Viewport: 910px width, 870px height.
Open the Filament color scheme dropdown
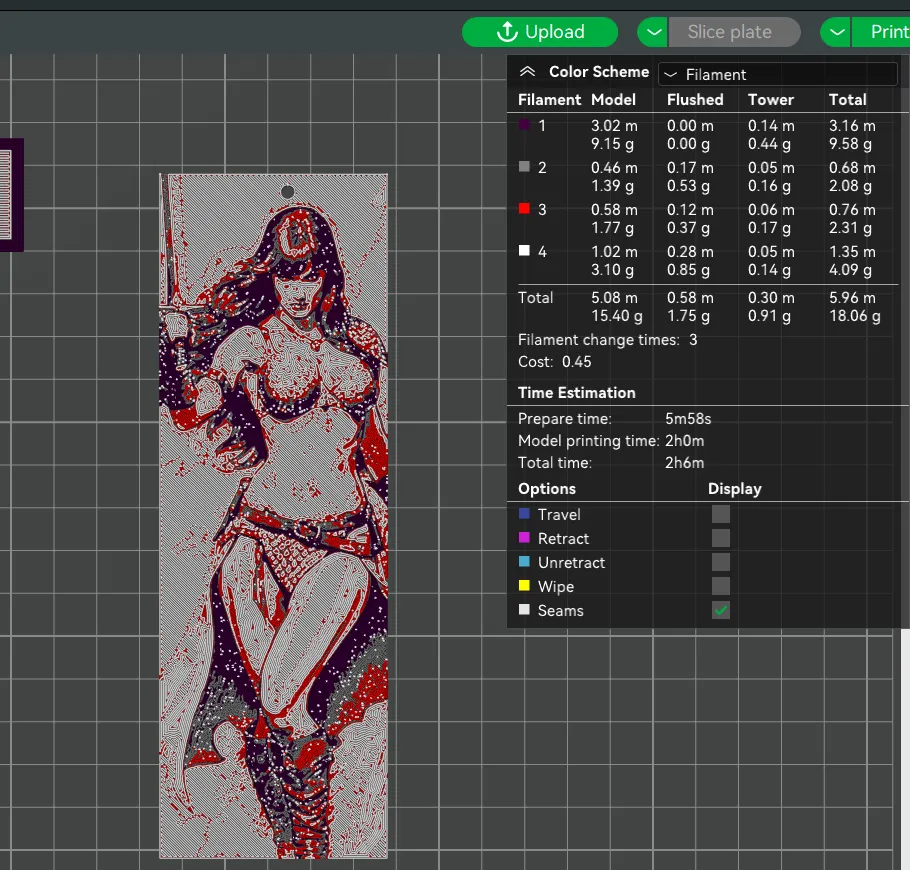778,74
